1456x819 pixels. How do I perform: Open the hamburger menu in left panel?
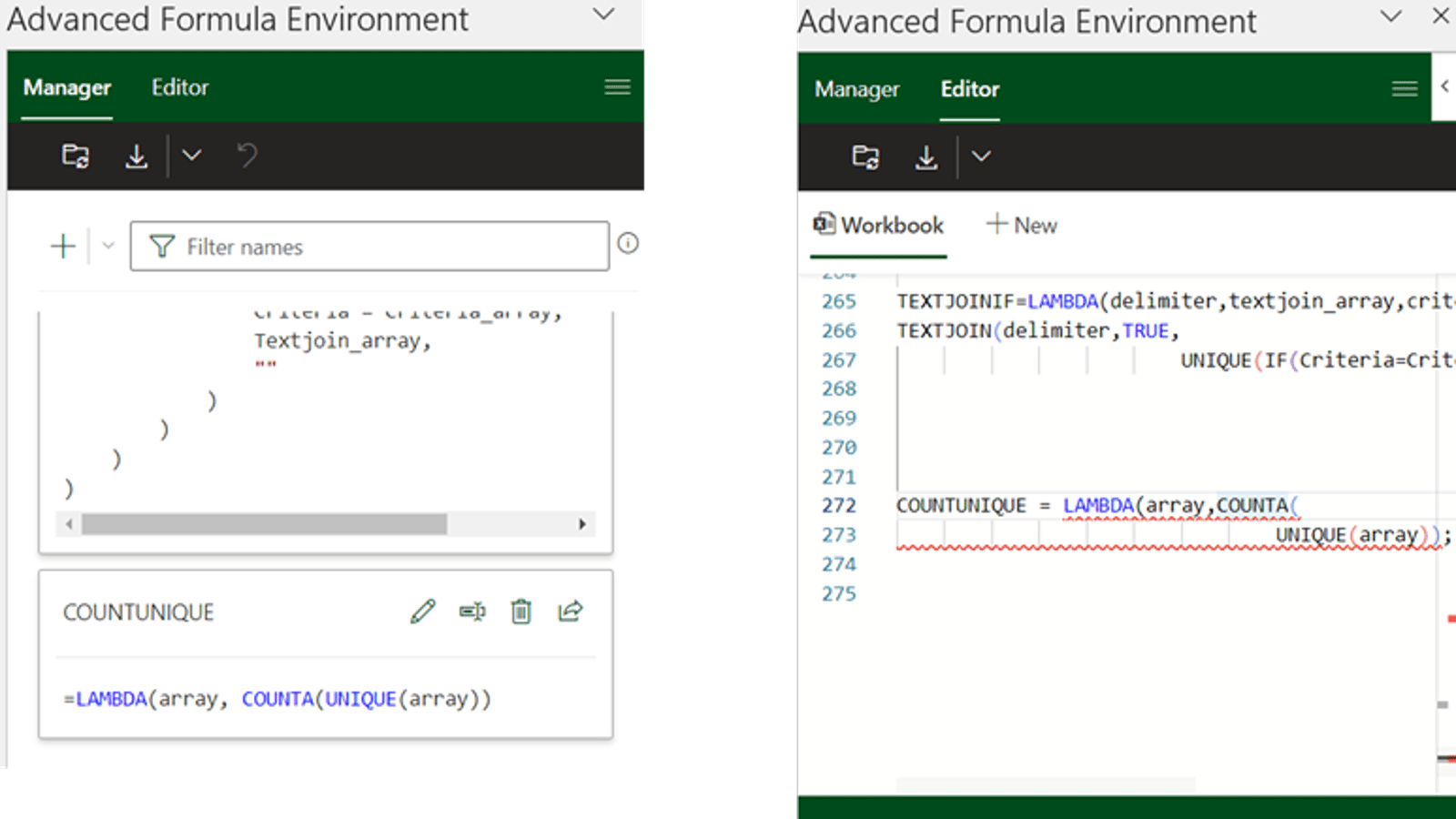tap(617, 87)
